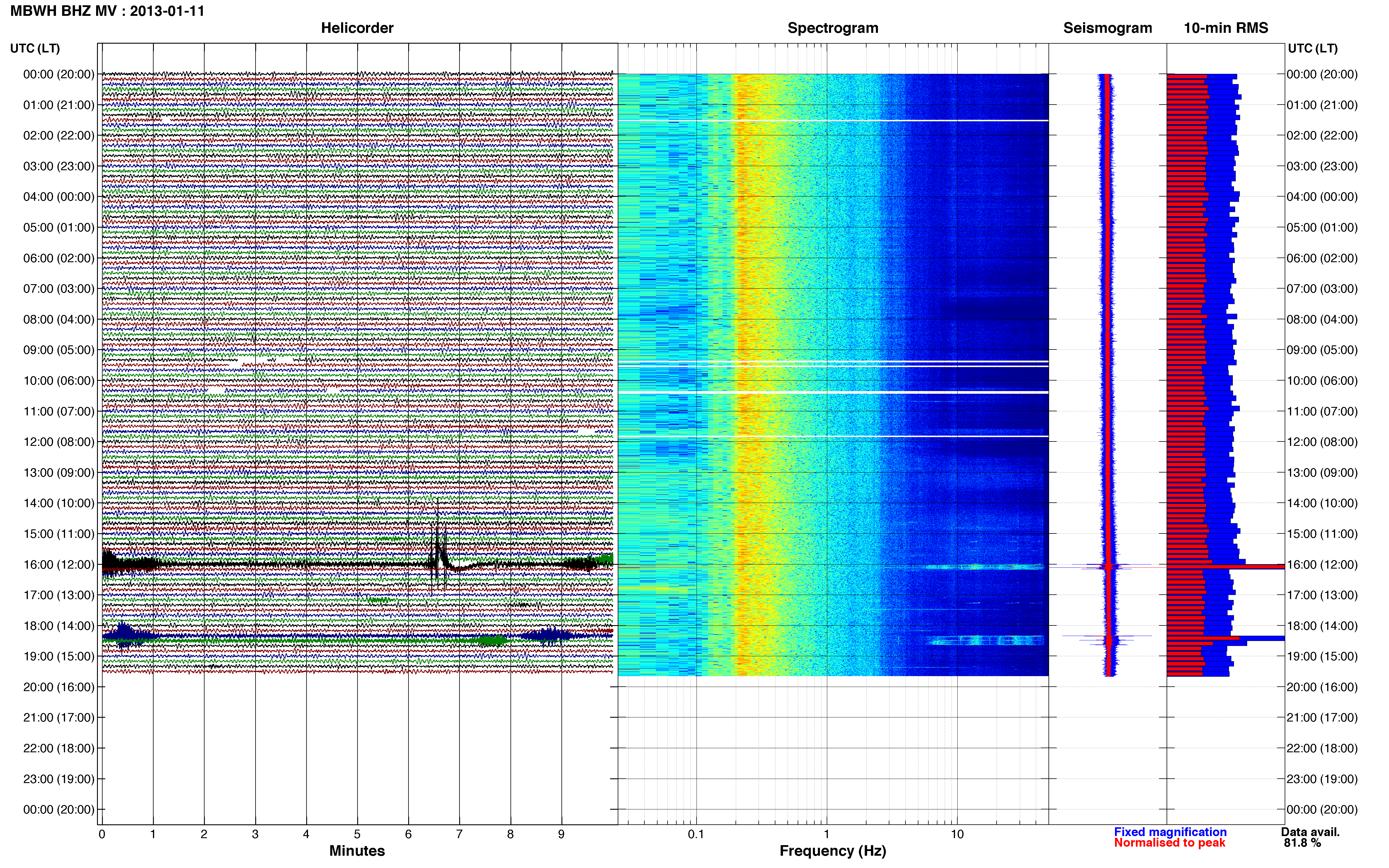
Task: Click 18:00 (14:00) on the RMS-side time axis
Action: click(1322, 626)
